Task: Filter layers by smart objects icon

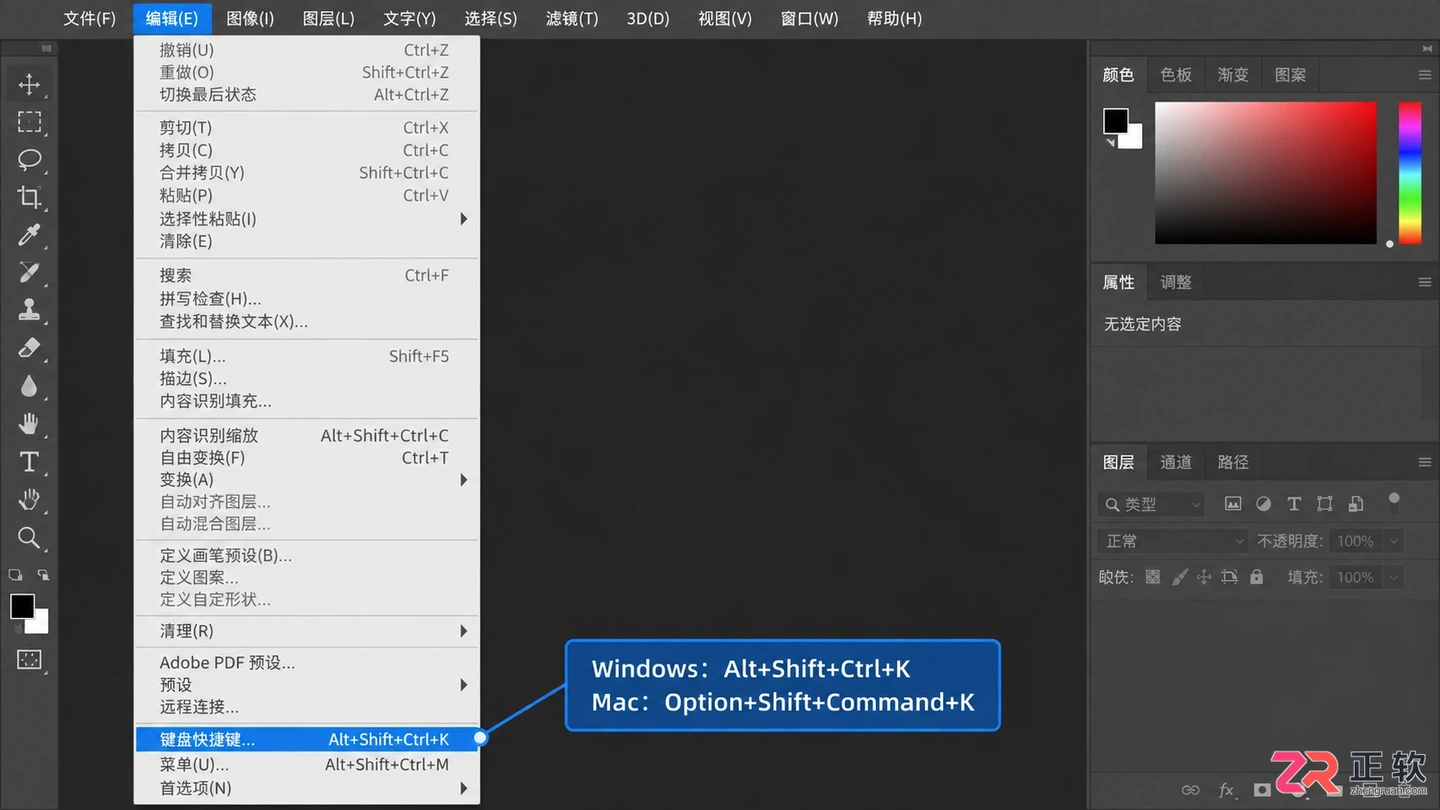Action: coord(1356,504)
